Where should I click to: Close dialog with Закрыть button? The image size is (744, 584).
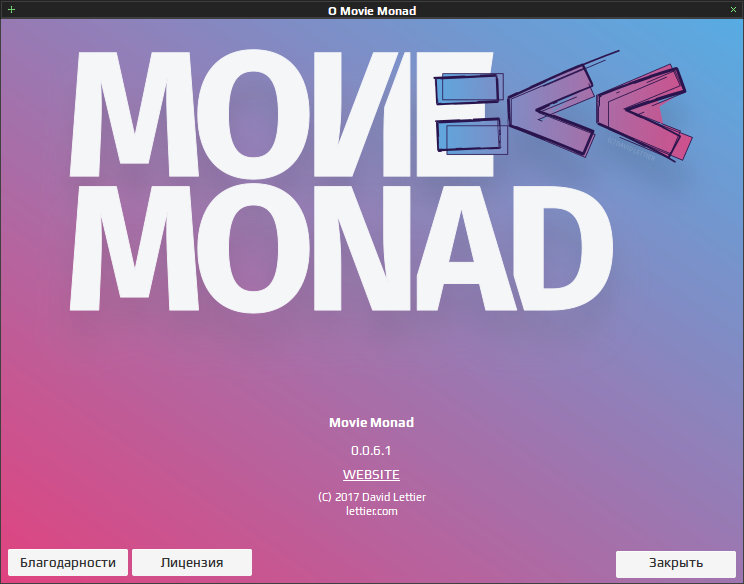point(676,563)
